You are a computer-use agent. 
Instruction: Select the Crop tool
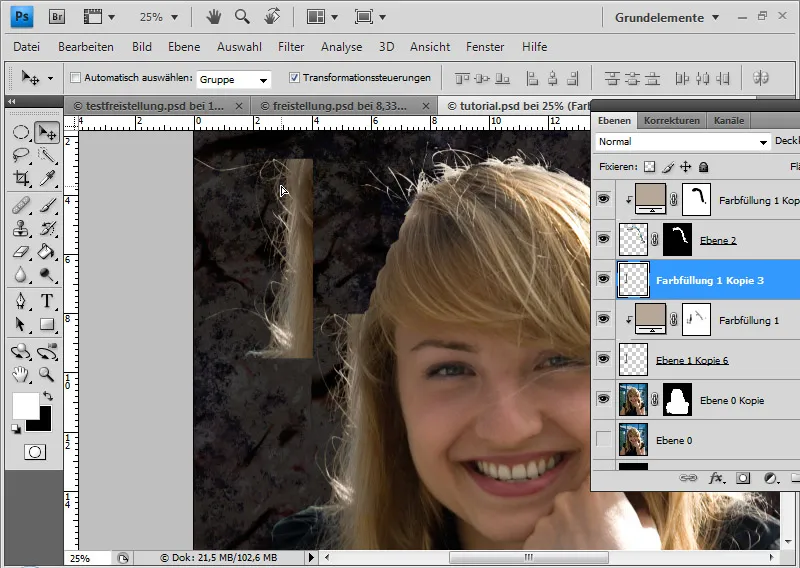(21, 178)
